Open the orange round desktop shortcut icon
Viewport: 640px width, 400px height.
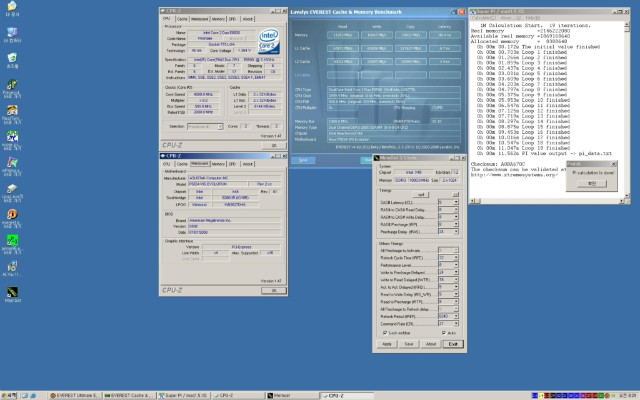[12, 215]
